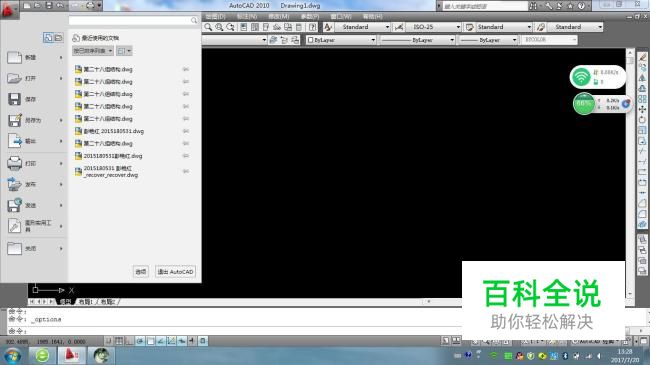
Task: Click the Save icon in Quick Access toolbar
Action: coord(49,5)
